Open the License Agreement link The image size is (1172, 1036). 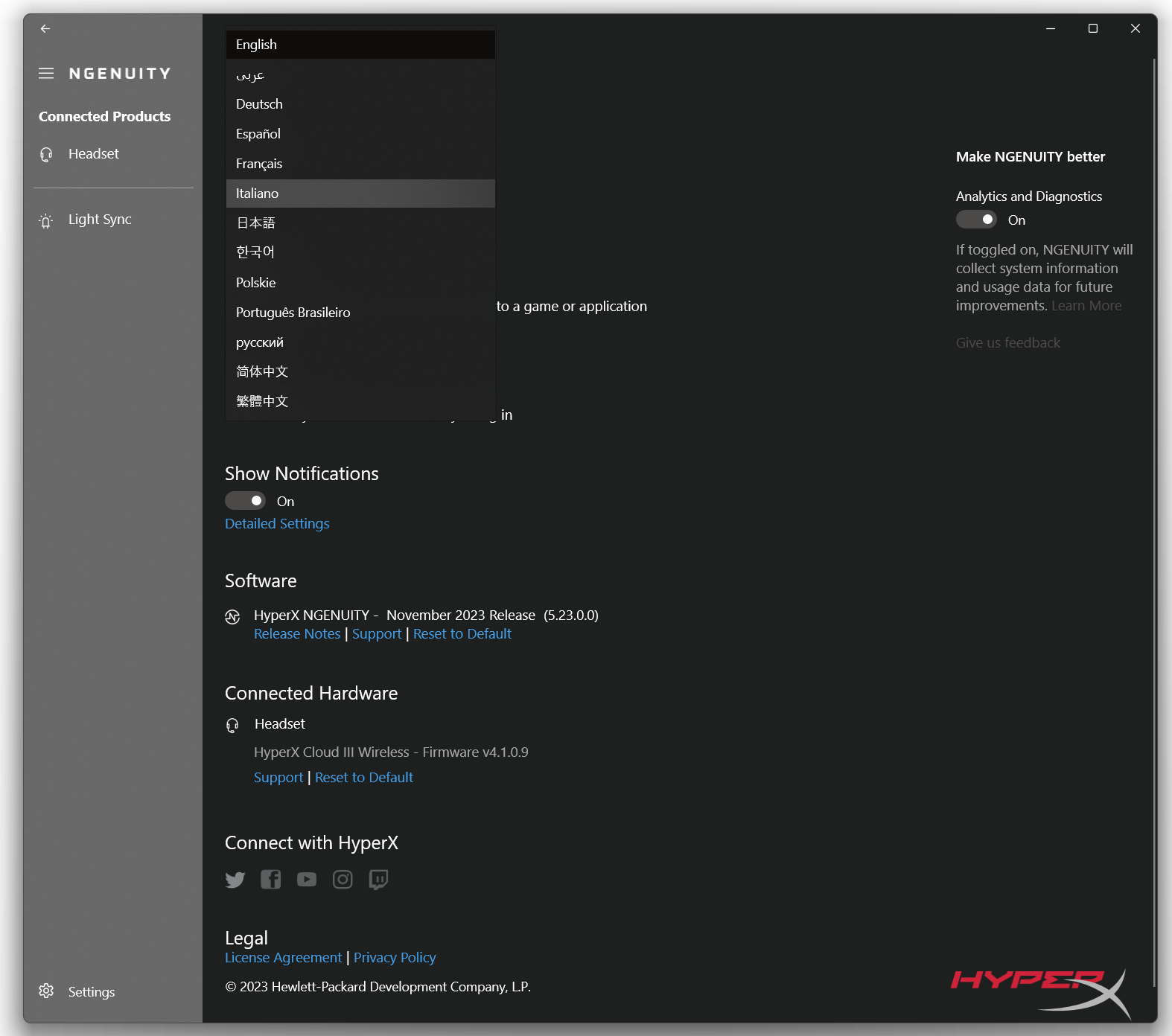click(x=284, y=957)
